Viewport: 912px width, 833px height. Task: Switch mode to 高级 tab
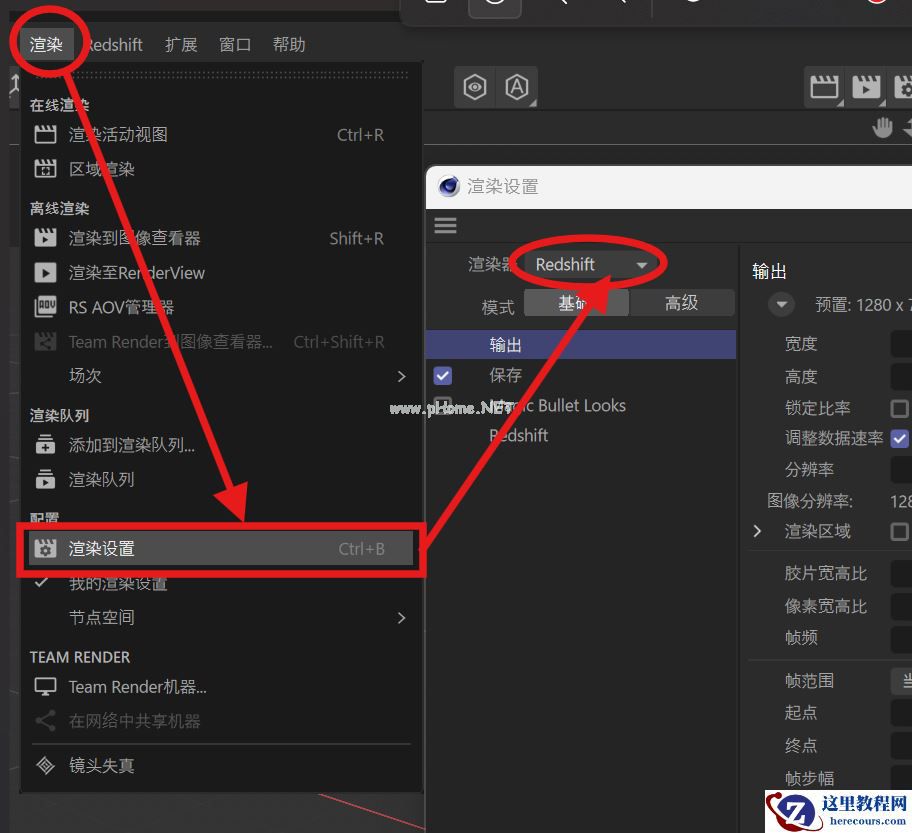pyautogui.click(x=682, y=303)
